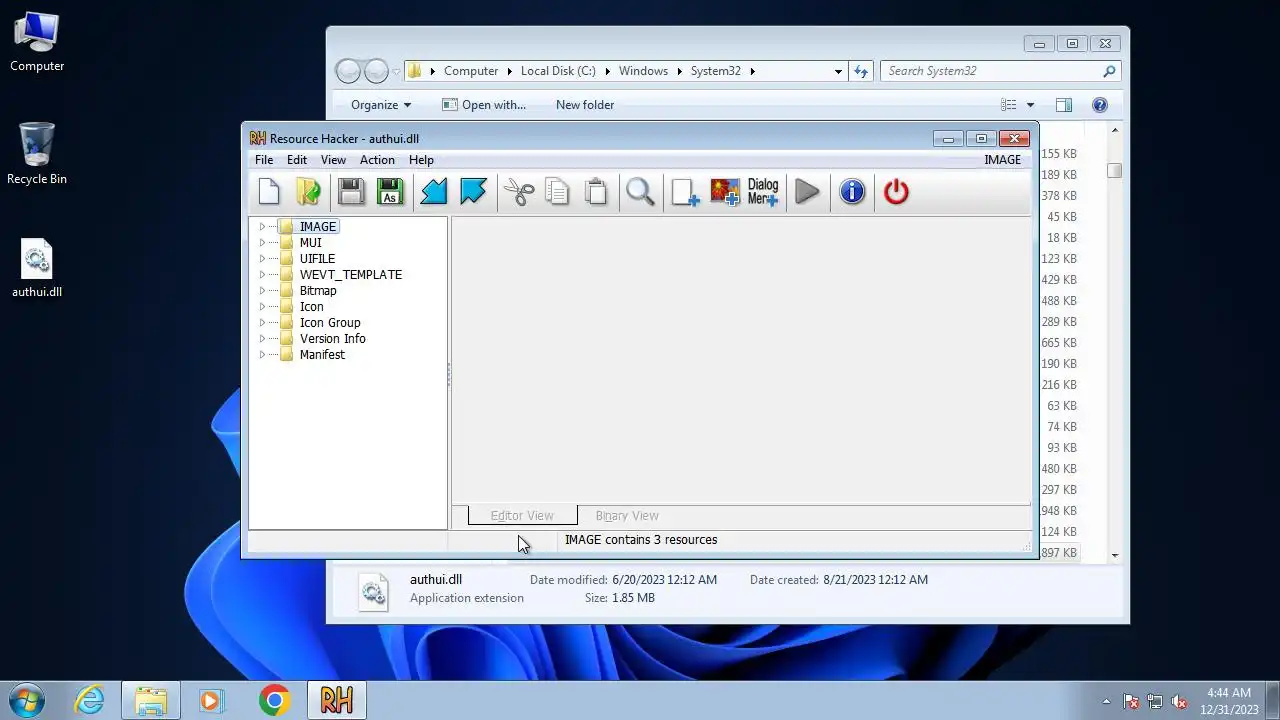Click the blue bookmark down-arrow toolbar icon
Screen dimensions: 1280x720
(473, 192)
